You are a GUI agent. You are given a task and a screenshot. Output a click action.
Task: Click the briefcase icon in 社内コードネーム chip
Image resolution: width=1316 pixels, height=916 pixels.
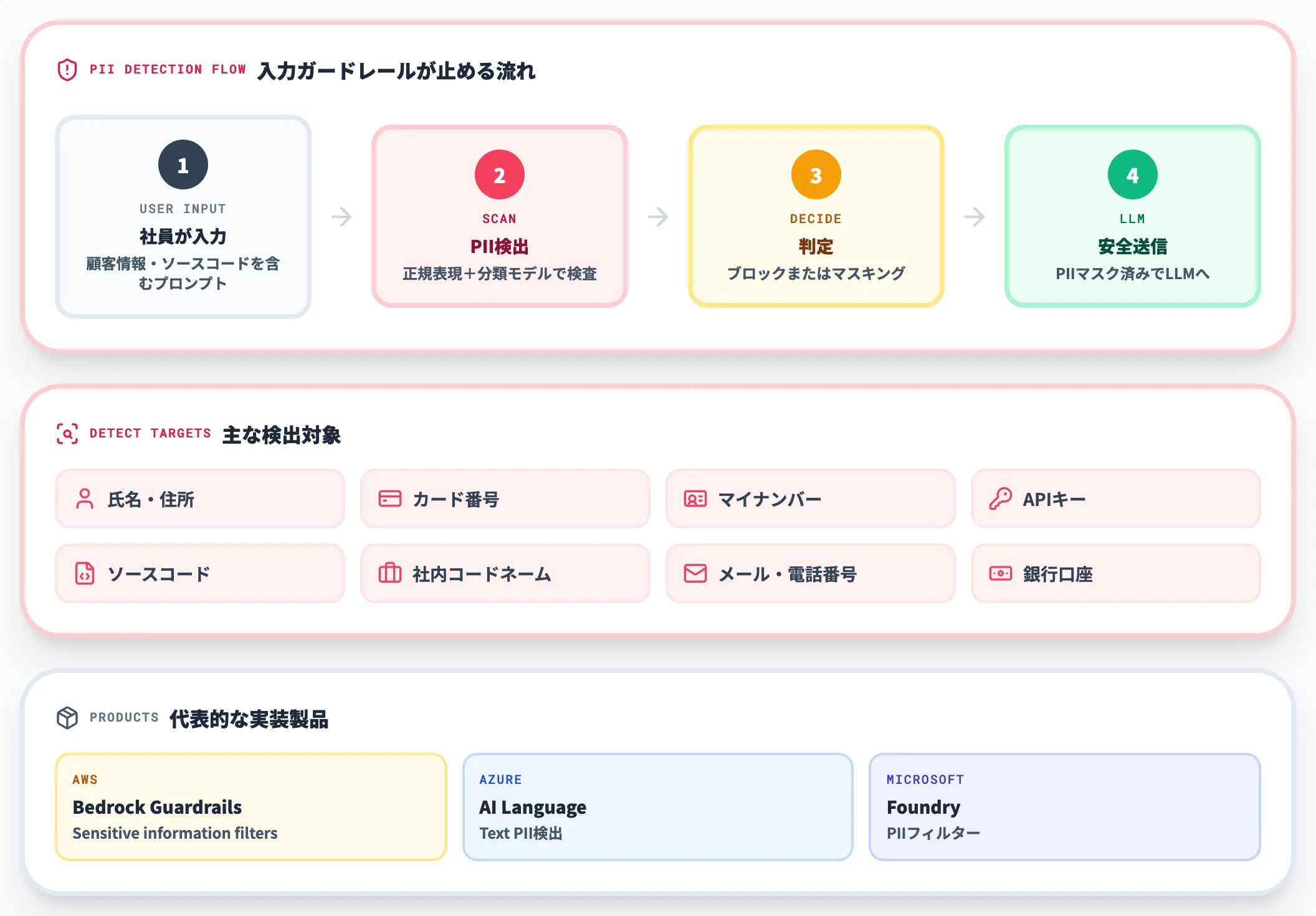point(390,573)
